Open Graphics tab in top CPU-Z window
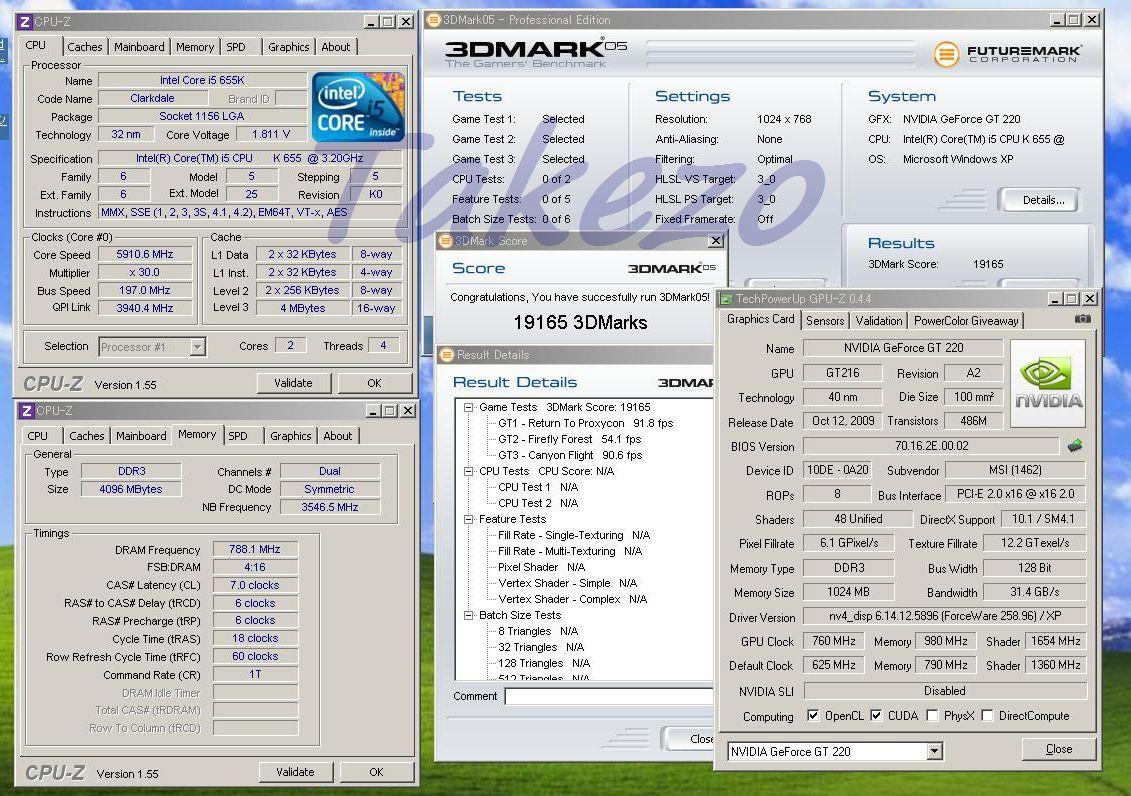1131x796 pixels. point(289,47)
